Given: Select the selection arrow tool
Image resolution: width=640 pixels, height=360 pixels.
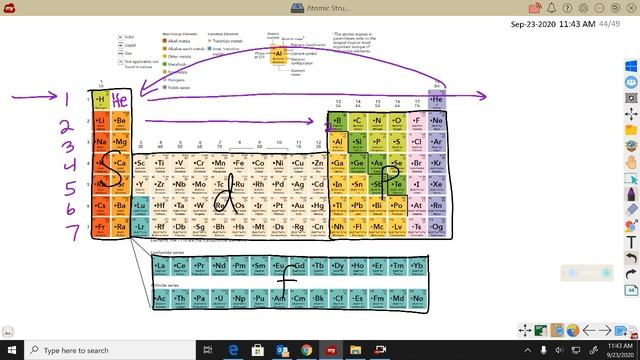Looking at the screenshot, I should click(631, 178).
